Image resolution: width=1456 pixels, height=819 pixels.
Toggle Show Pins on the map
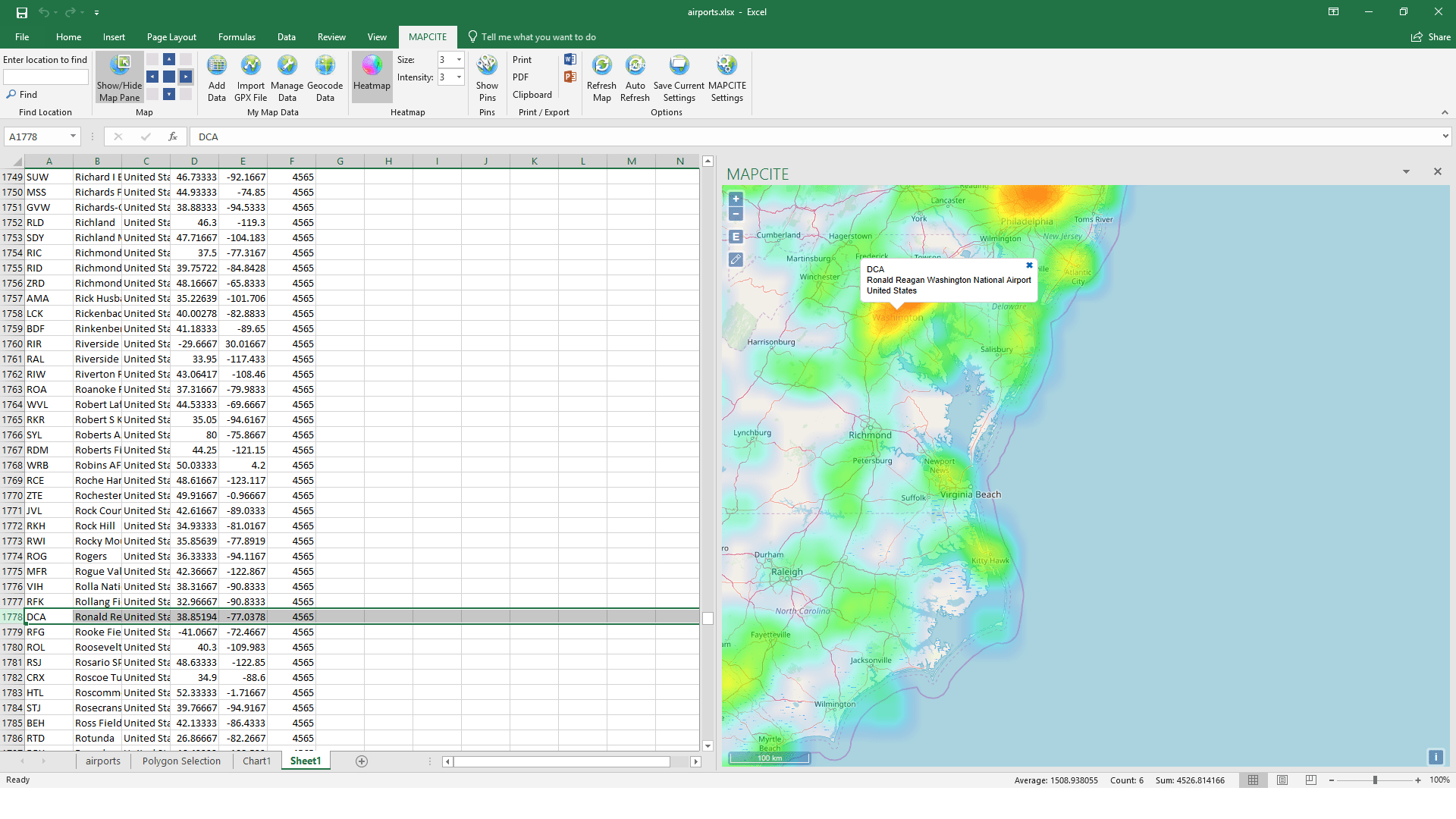point(487,78)
